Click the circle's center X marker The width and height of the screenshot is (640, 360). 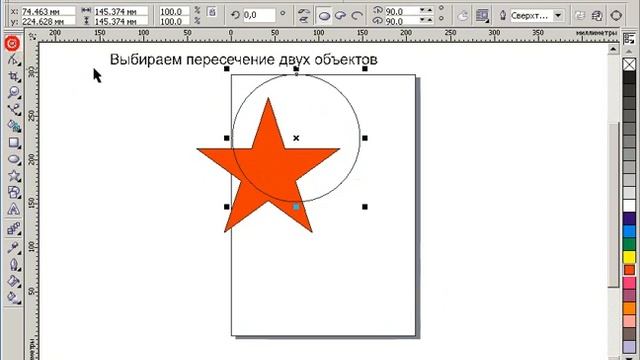[296, 138]
